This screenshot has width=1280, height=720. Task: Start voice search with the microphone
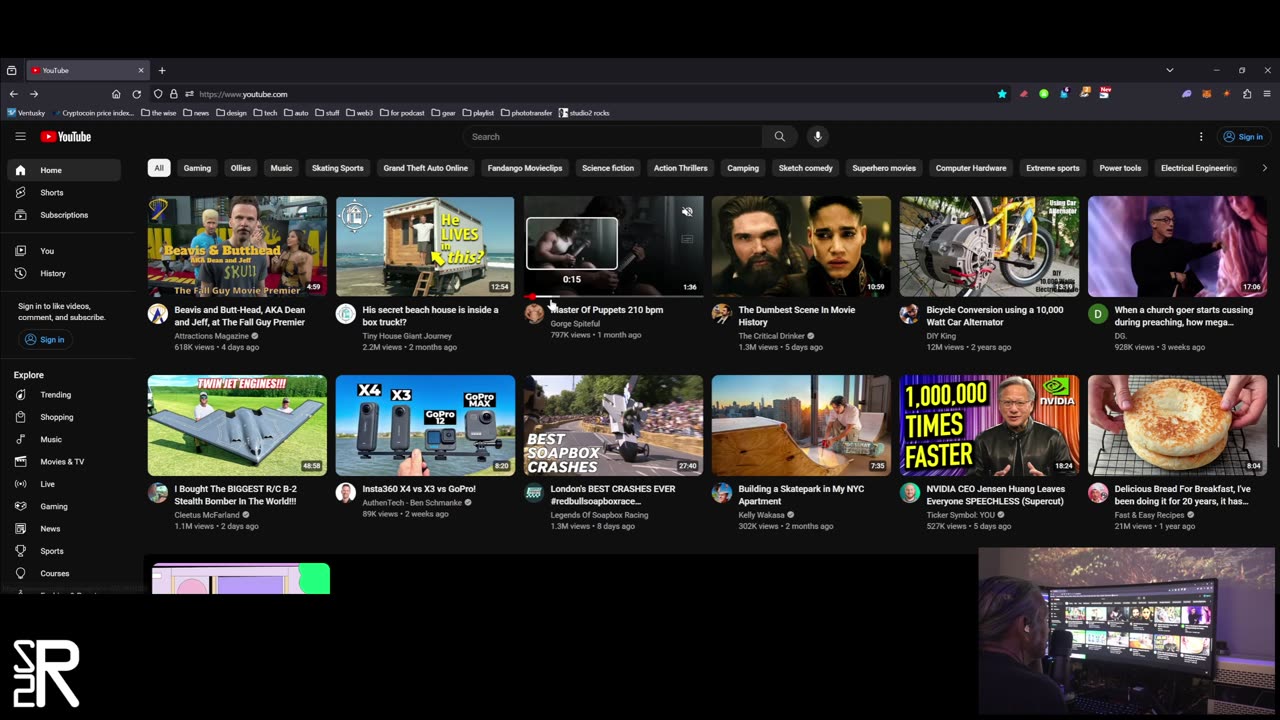coord(817,137)
